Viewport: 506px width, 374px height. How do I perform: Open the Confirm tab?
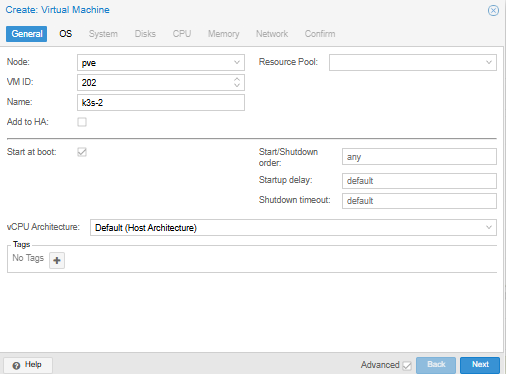320,34
